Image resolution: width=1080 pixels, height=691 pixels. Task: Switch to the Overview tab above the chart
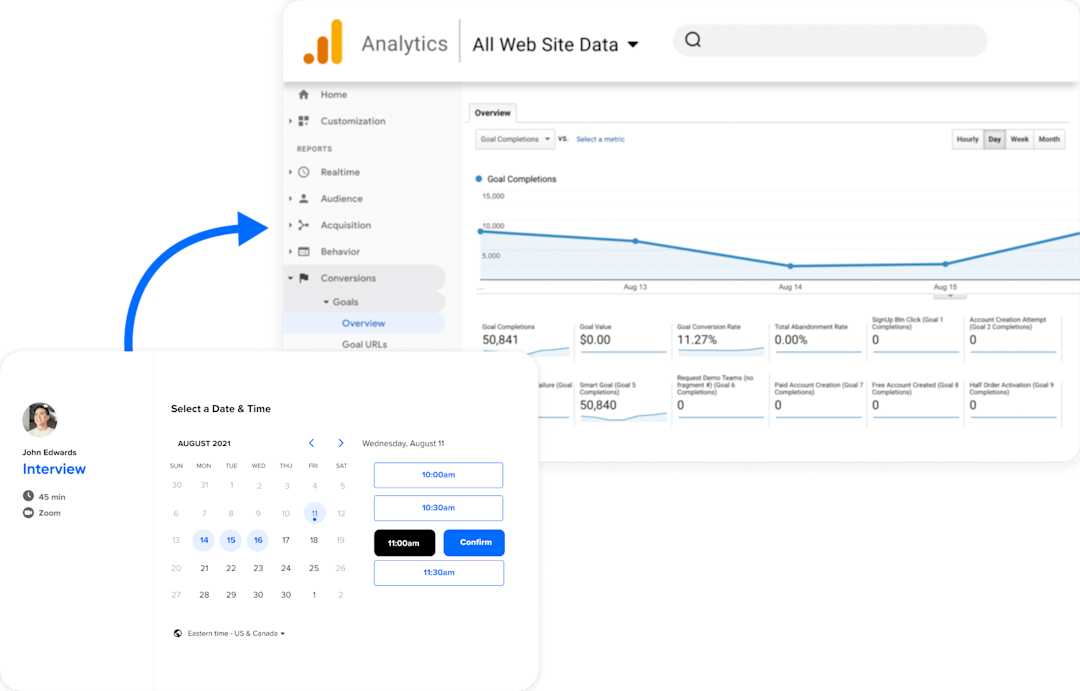click(492, 113)
